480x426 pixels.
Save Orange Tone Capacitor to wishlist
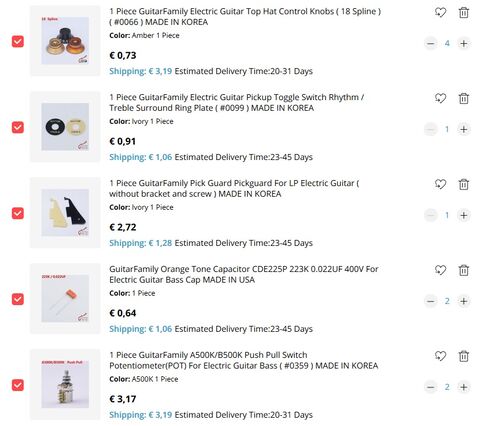coord(440,270)
